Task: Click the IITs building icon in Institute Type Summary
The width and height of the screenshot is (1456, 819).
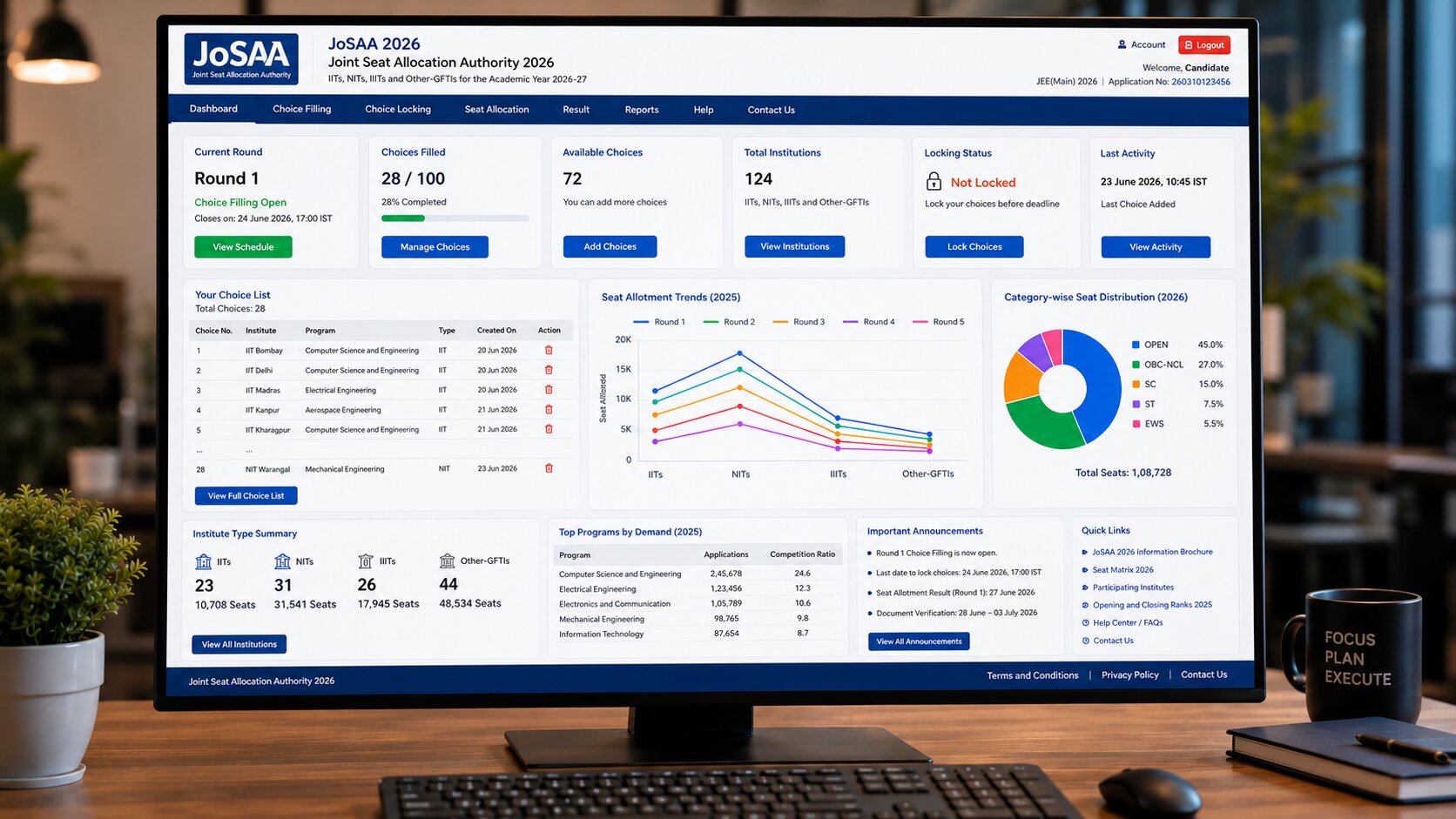Action: pyautogui.click(x=204, y=561)
